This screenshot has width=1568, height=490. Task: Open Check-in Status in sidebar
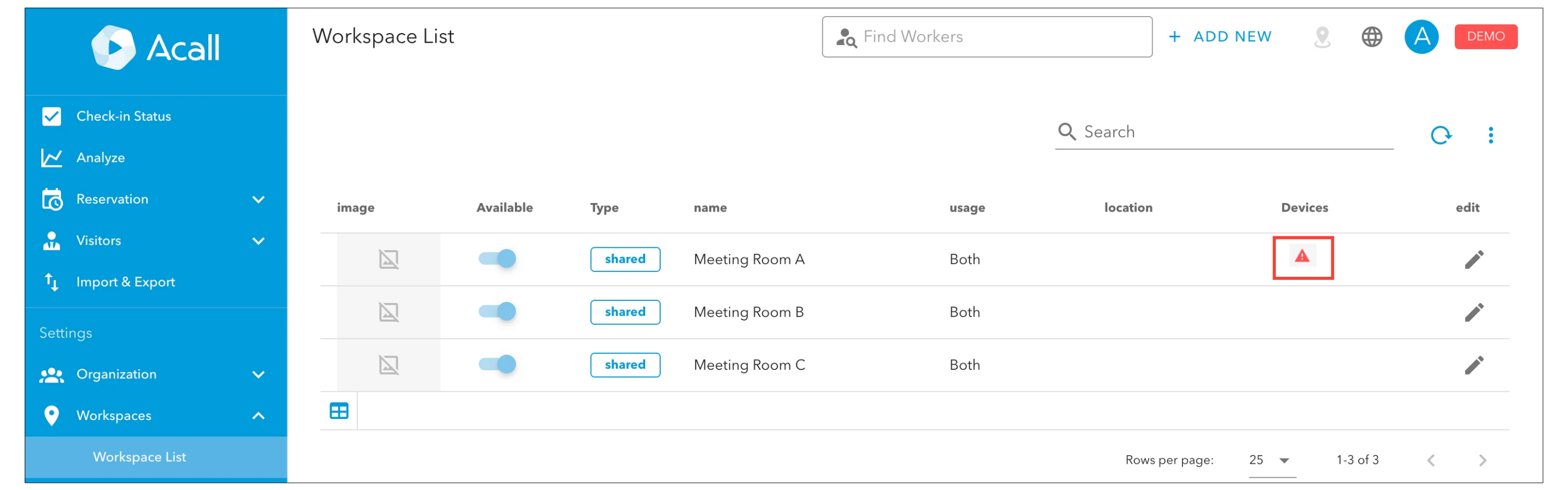point(123,116)
